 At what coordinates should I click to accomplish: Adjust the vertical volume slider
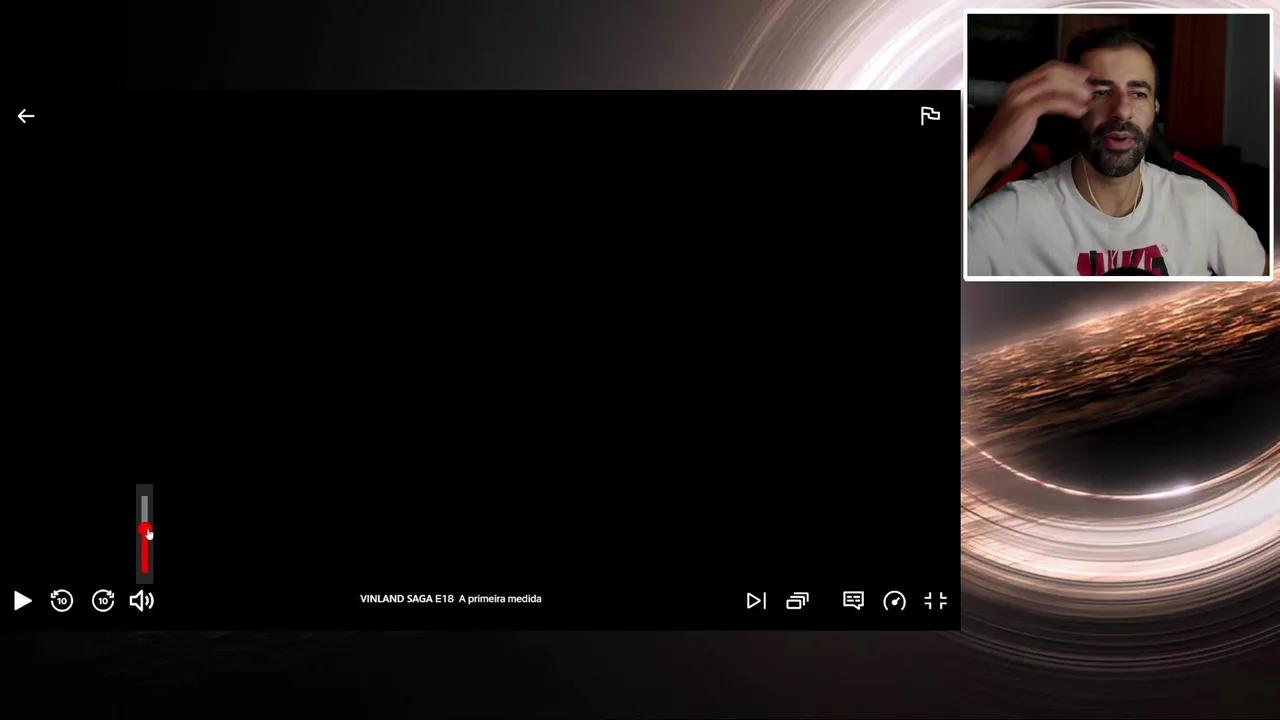(x=144, y=534)
